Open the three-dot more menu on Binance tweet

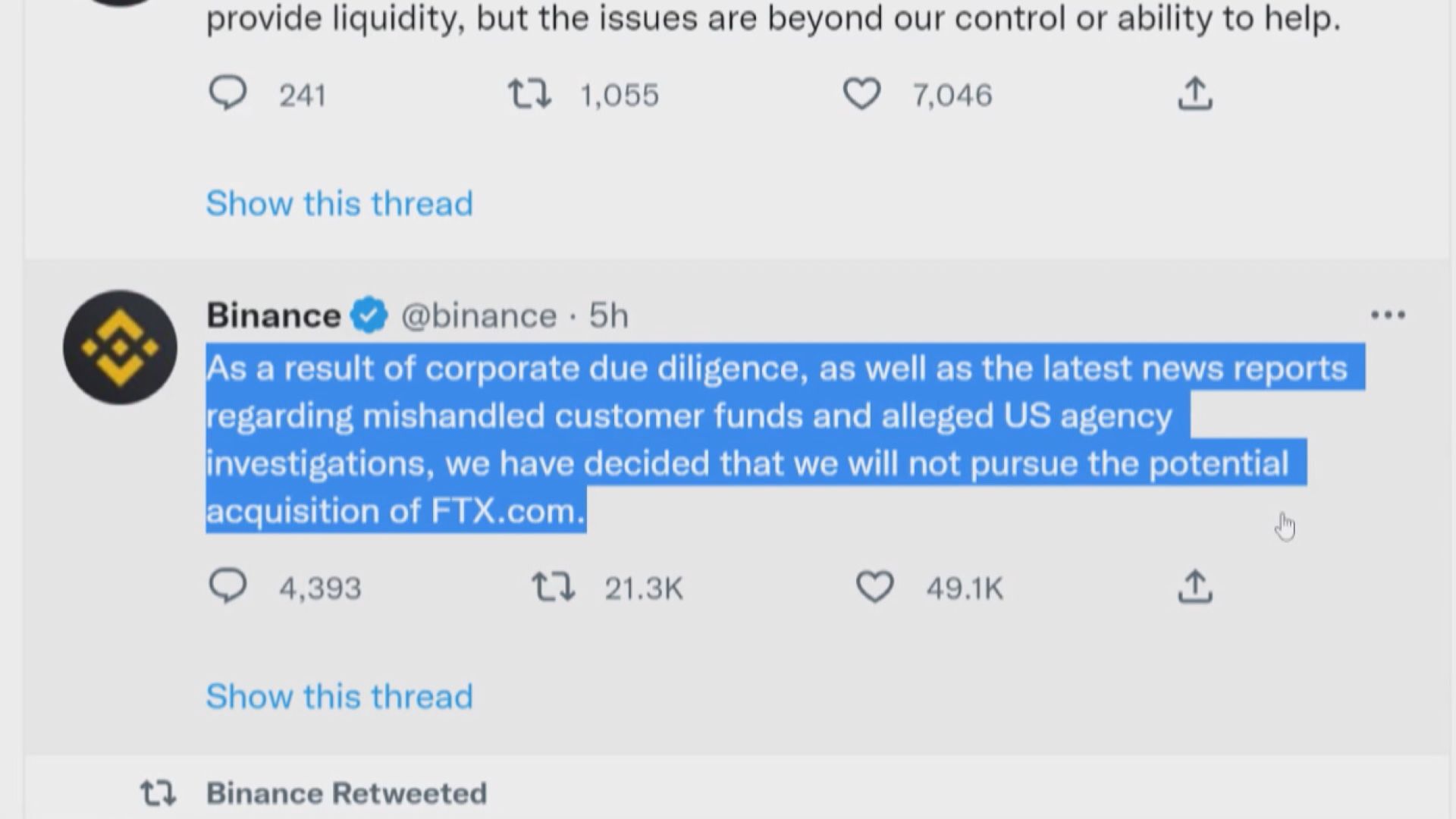[1388, 315]
